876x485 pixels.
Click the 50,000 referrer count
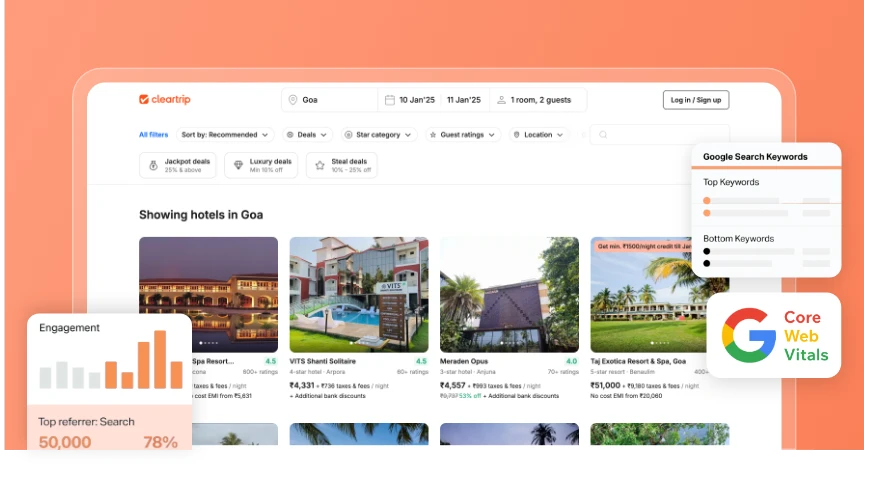click(x=65, y=442)
